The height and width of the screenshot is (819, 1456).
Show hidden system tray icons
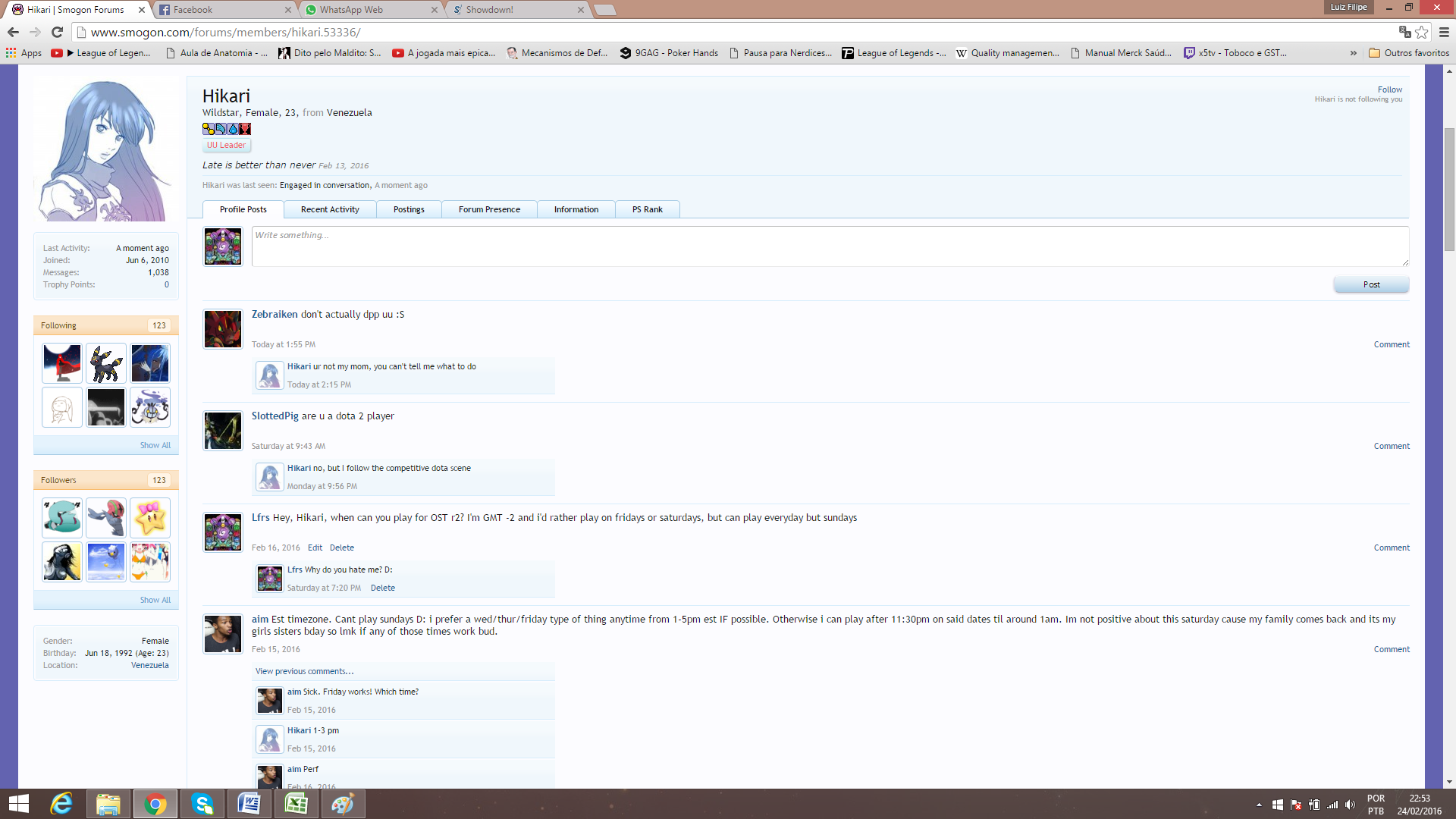[x=1259, y=805]
